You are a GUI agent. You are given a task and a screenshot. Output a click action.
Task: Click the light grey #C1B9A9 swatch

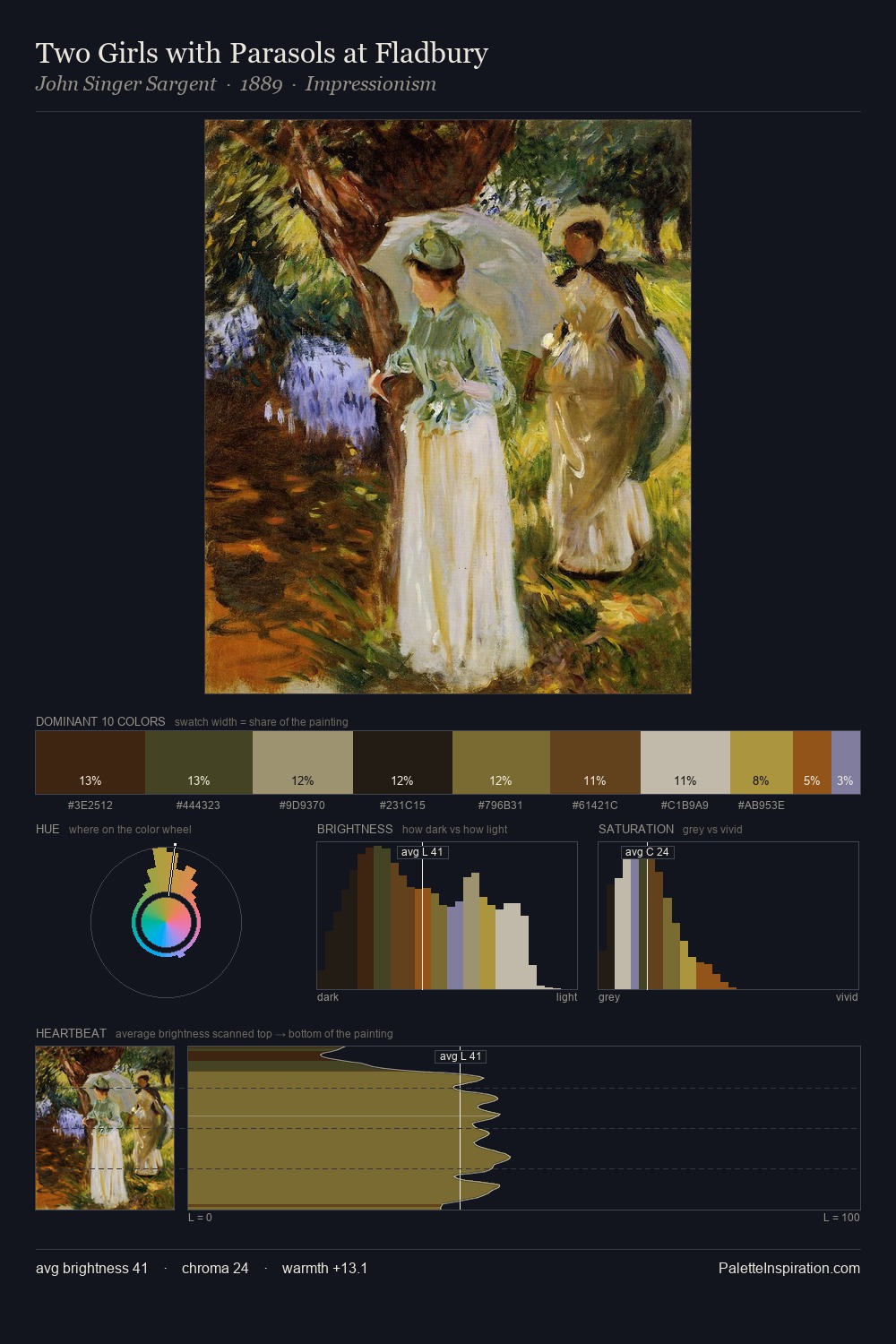pos(685,762)
